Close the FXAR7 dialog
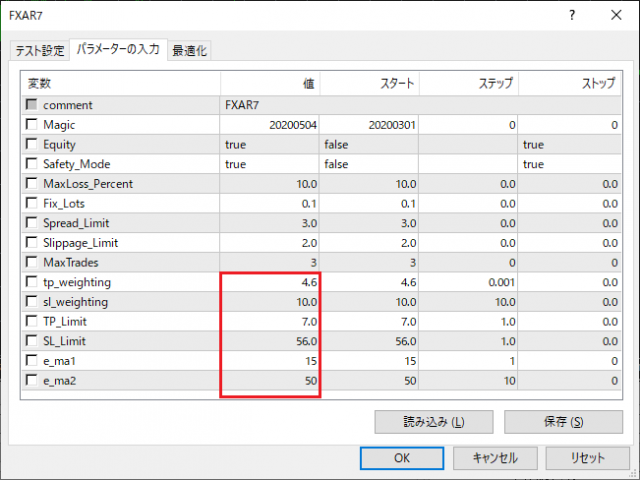 [616, 16]
